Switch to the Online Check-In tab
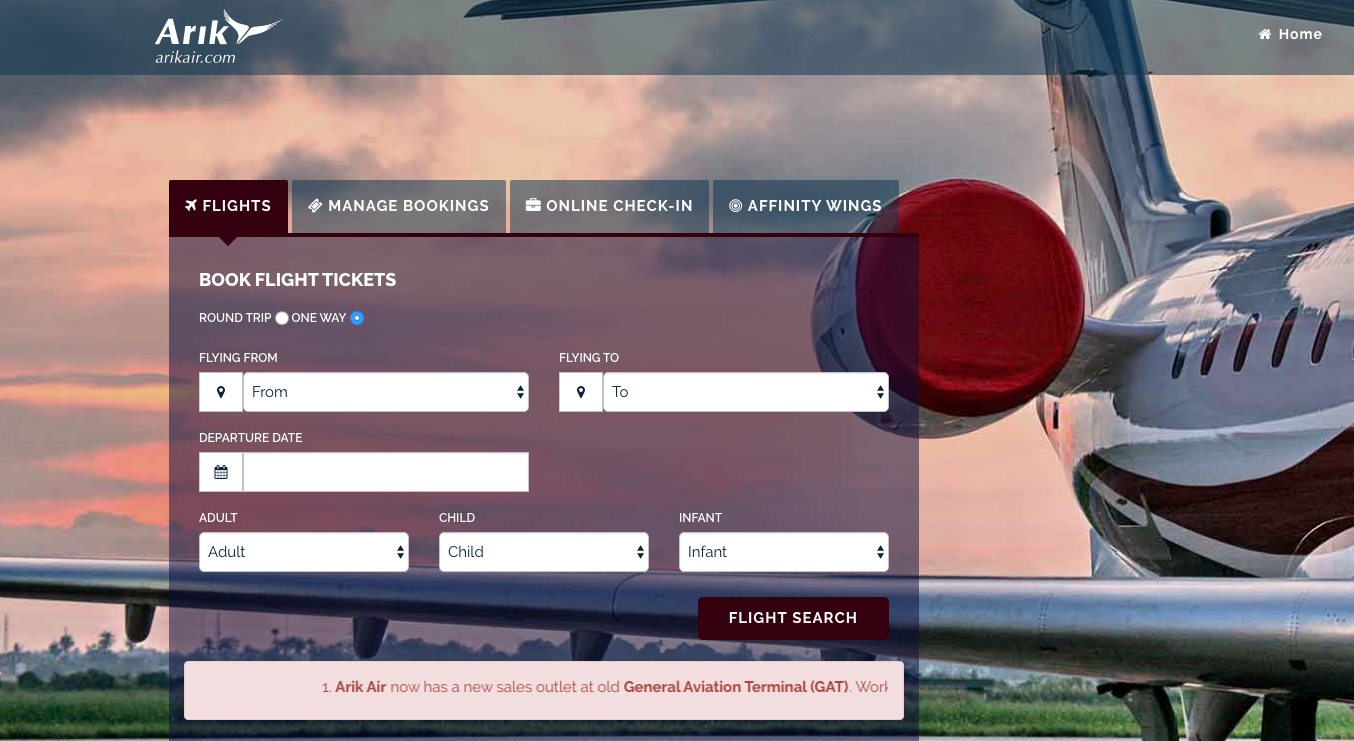The width and height of the screenshot is (1354, 741). click(609, 206)
